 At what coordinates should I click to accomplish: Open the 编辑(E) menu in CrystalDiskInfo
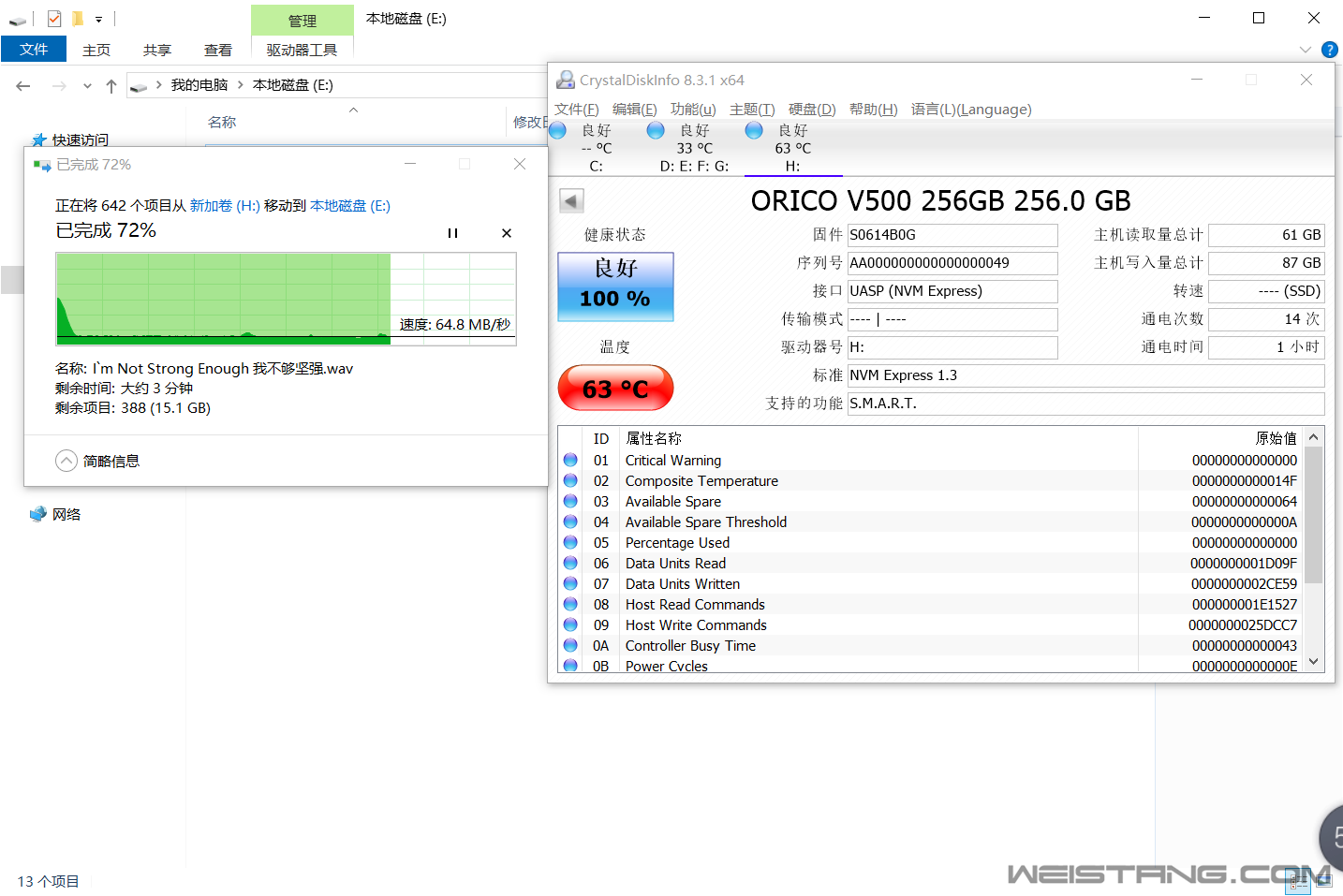(x=634, y=110)
